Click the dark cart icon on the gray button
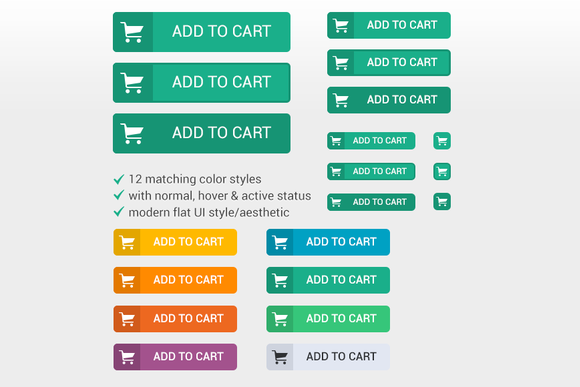Image resolution: width=580 pixels, height=387 pixels. click(x=280, y=357)
